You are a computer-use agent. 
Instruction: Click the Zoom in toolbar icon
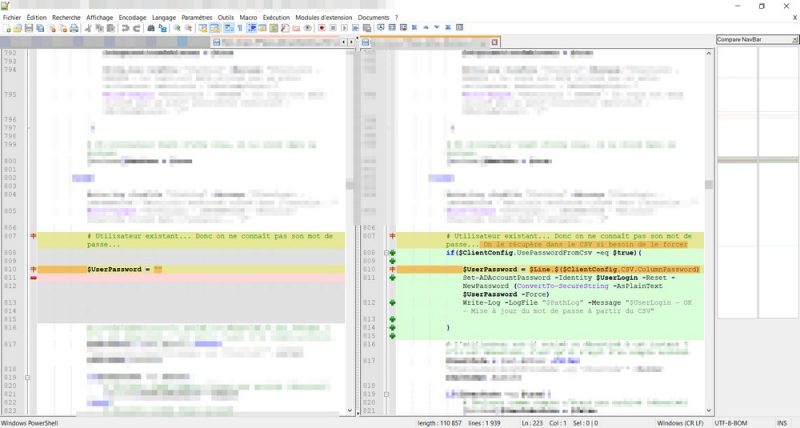(x=177, y=28)
